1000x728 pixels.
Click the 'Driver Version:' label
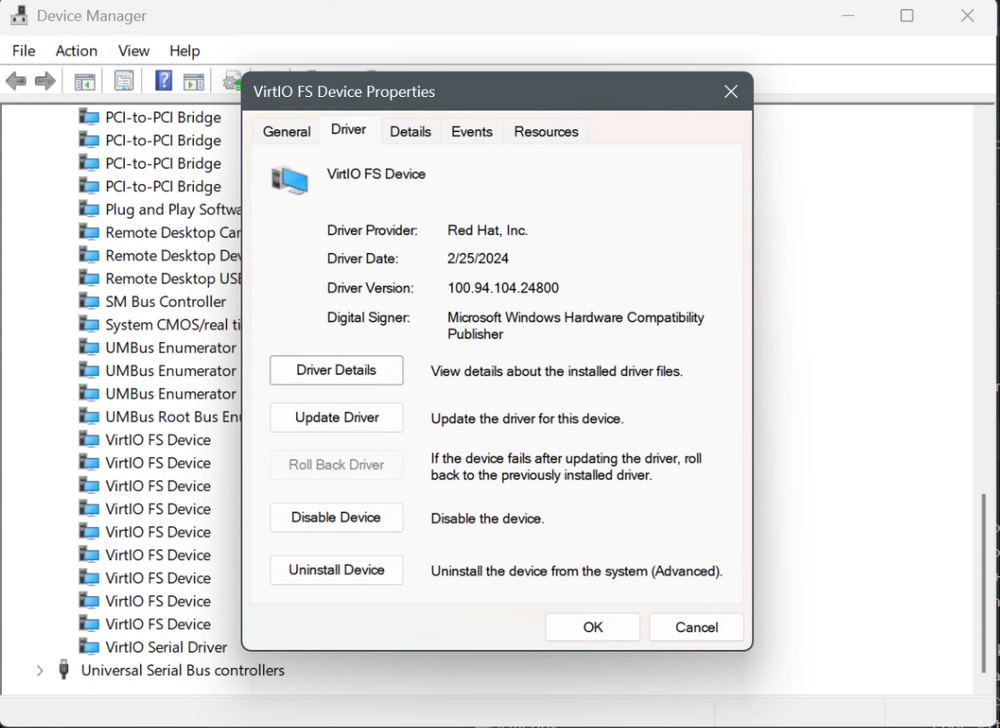(x=370, y=288)
